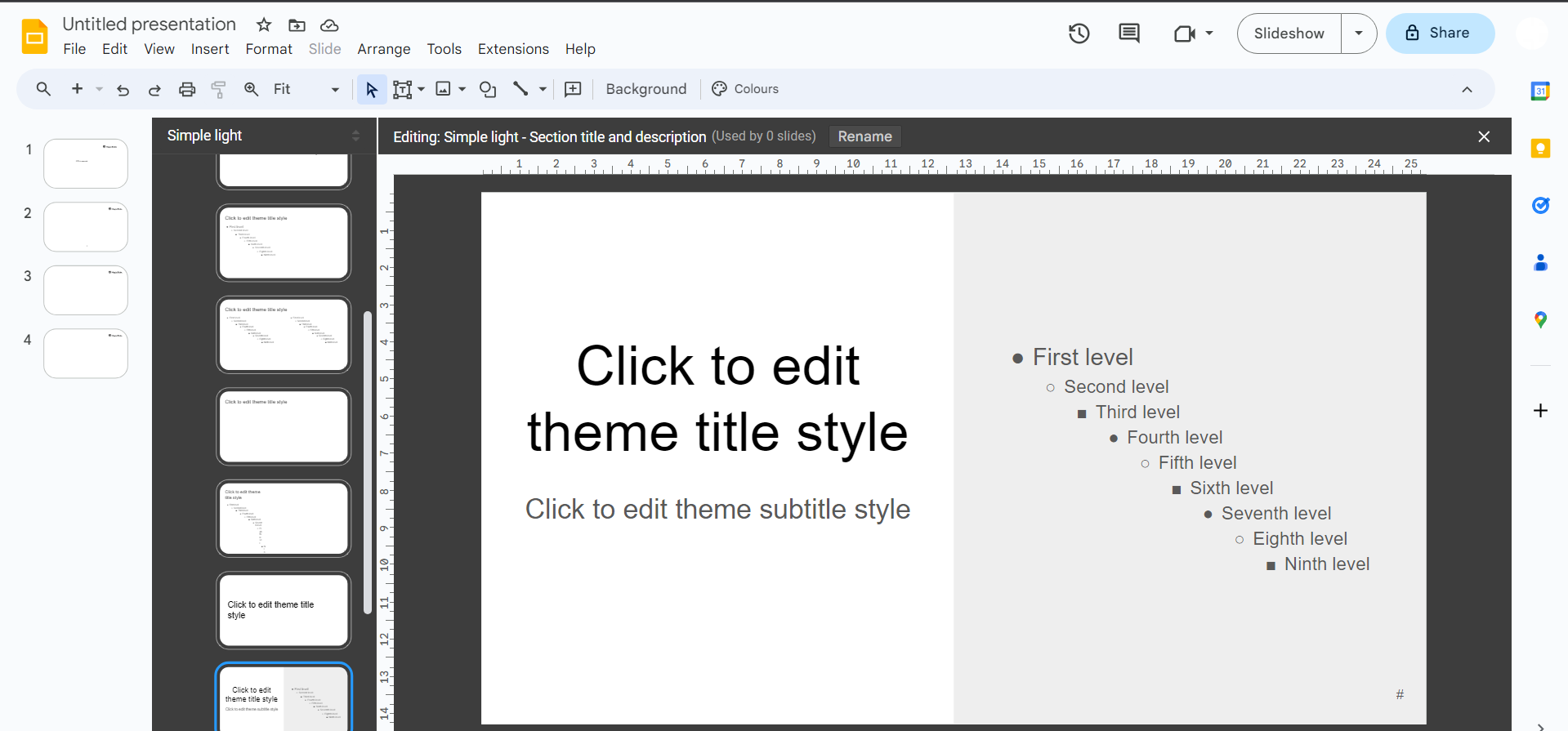Select the shape insert tool
The height and width of the screenshot is (731, 1568).
(488, 90)
